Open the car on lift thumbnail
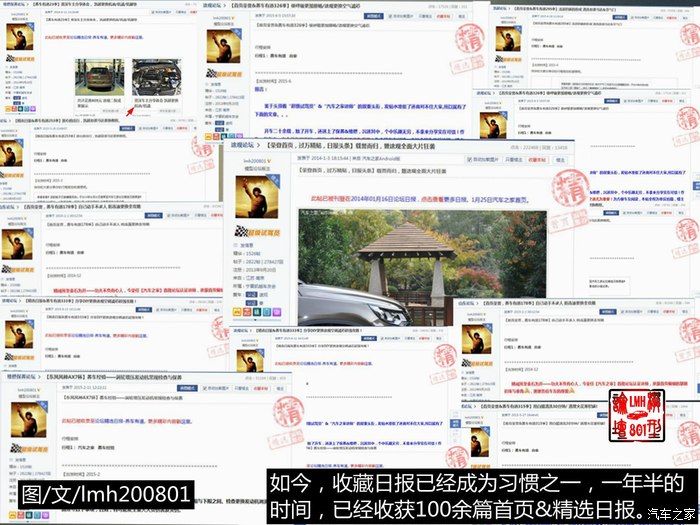Screen dimensions: 700x525 [98, 77]
